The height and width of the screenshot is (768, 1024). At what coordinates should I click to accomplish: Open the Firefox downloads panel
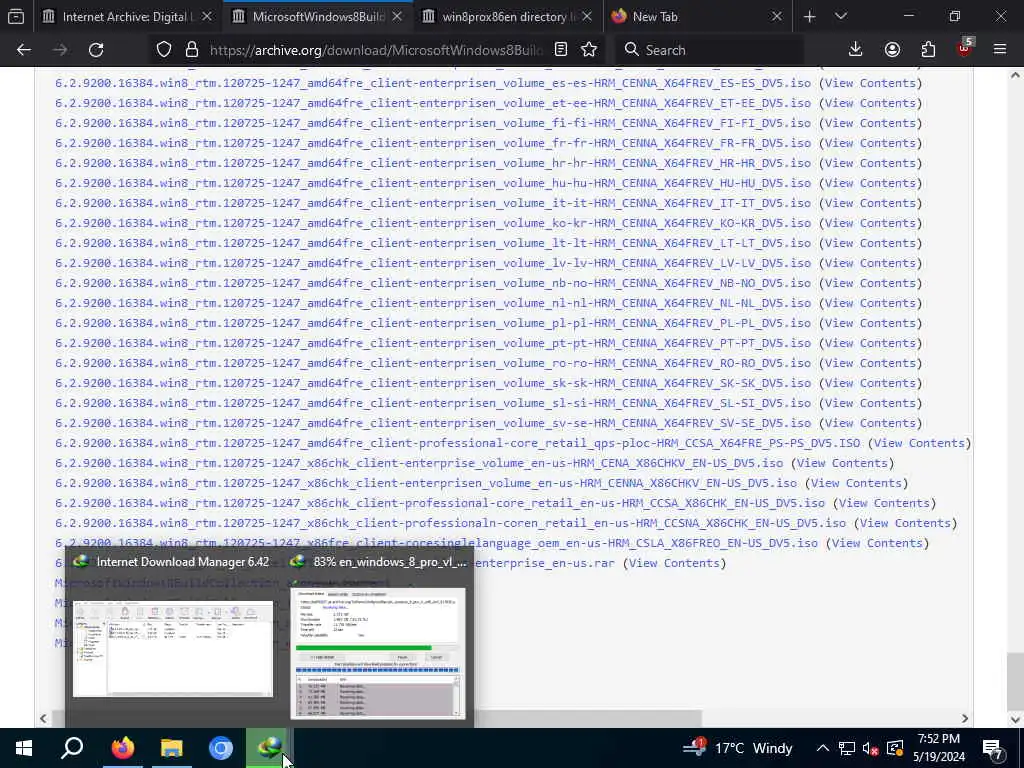pyautogui.click(x=856, y=50)
